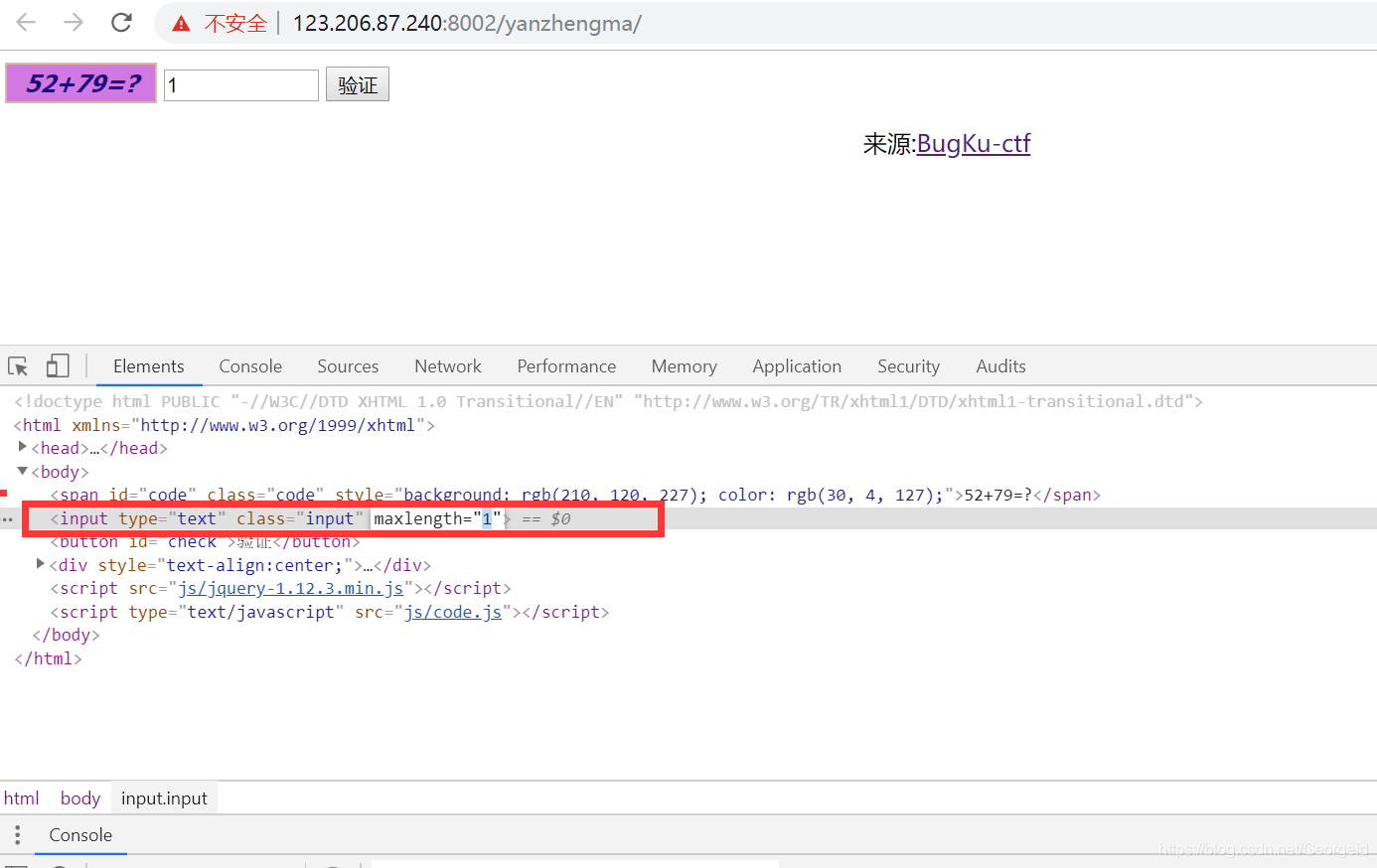Image resolution: width=1377 pixels, height=868 pixels.
Task: Open the js/jquery-1.12.3.min.js script link
Action: point(290,588)
